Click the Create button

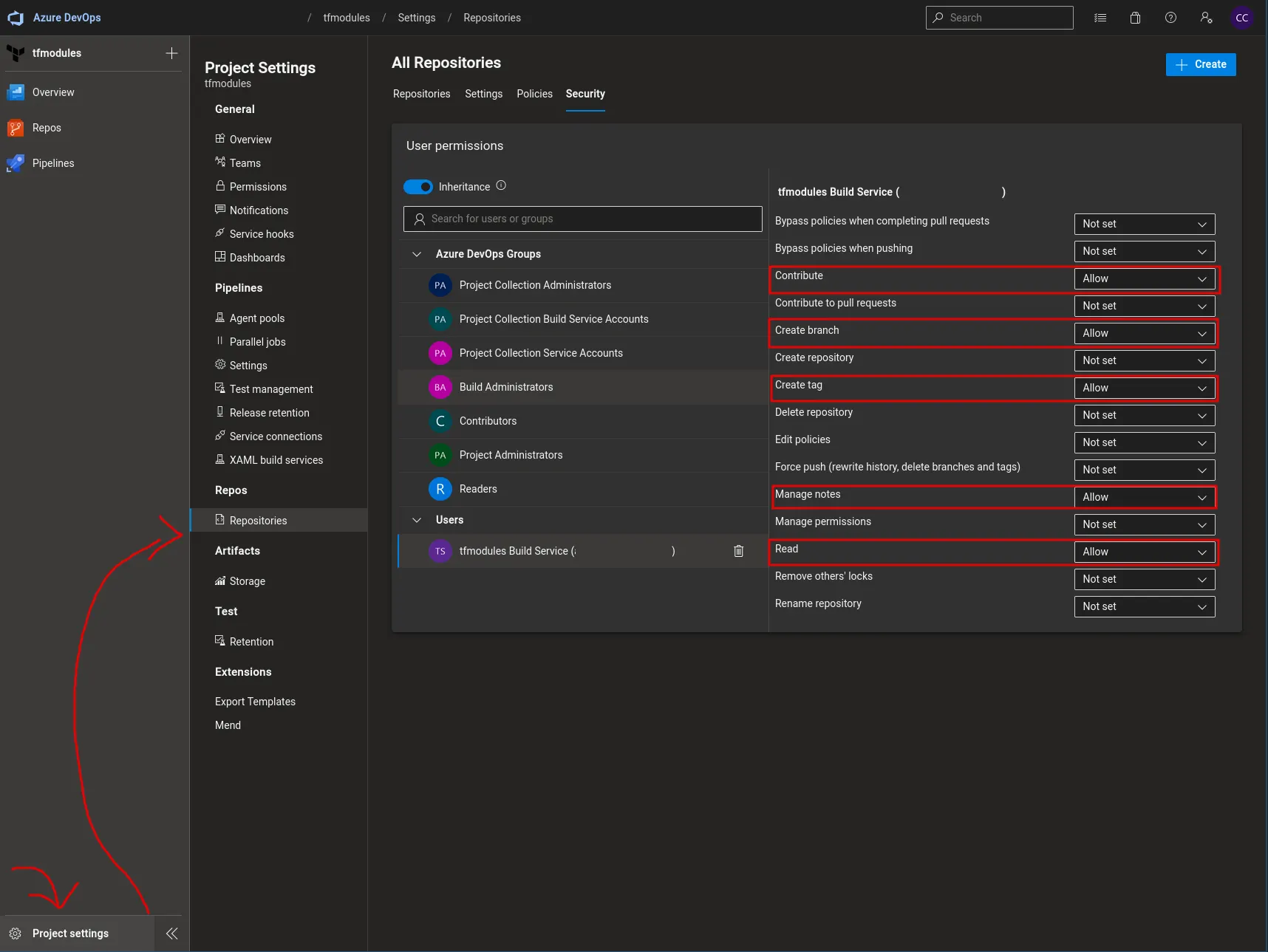[x=1201, y=64]
